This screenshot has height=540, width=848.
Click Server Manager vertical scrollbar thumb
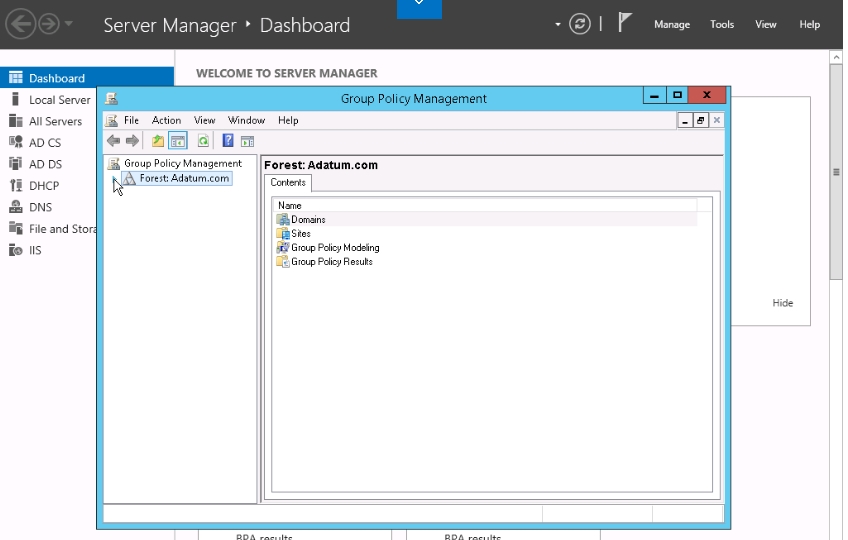pyautogui.click(x=836, y=172)
